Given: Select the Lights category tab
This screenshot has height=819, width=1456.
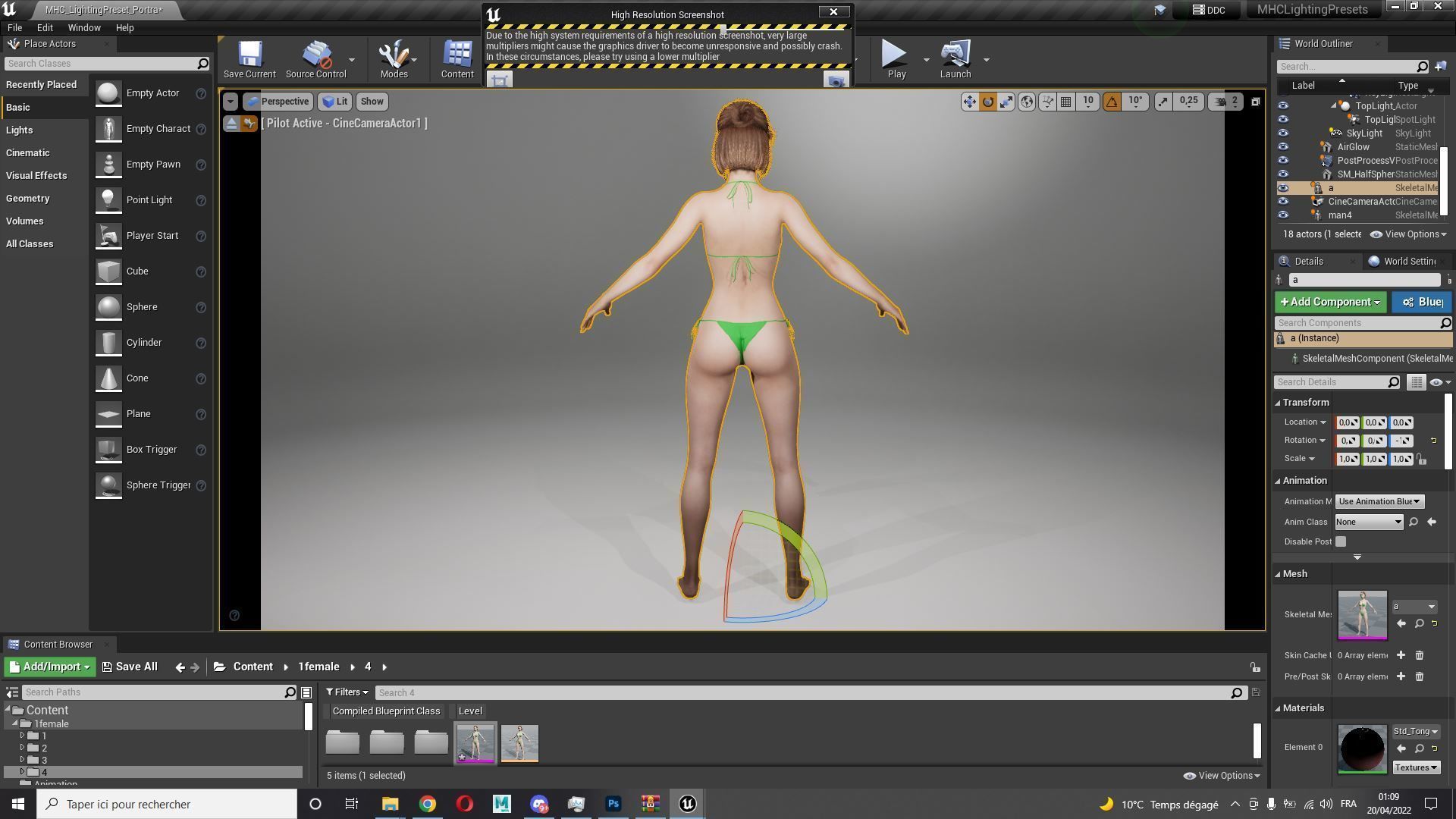Looking at the screenshot, I should pos(20,130).
